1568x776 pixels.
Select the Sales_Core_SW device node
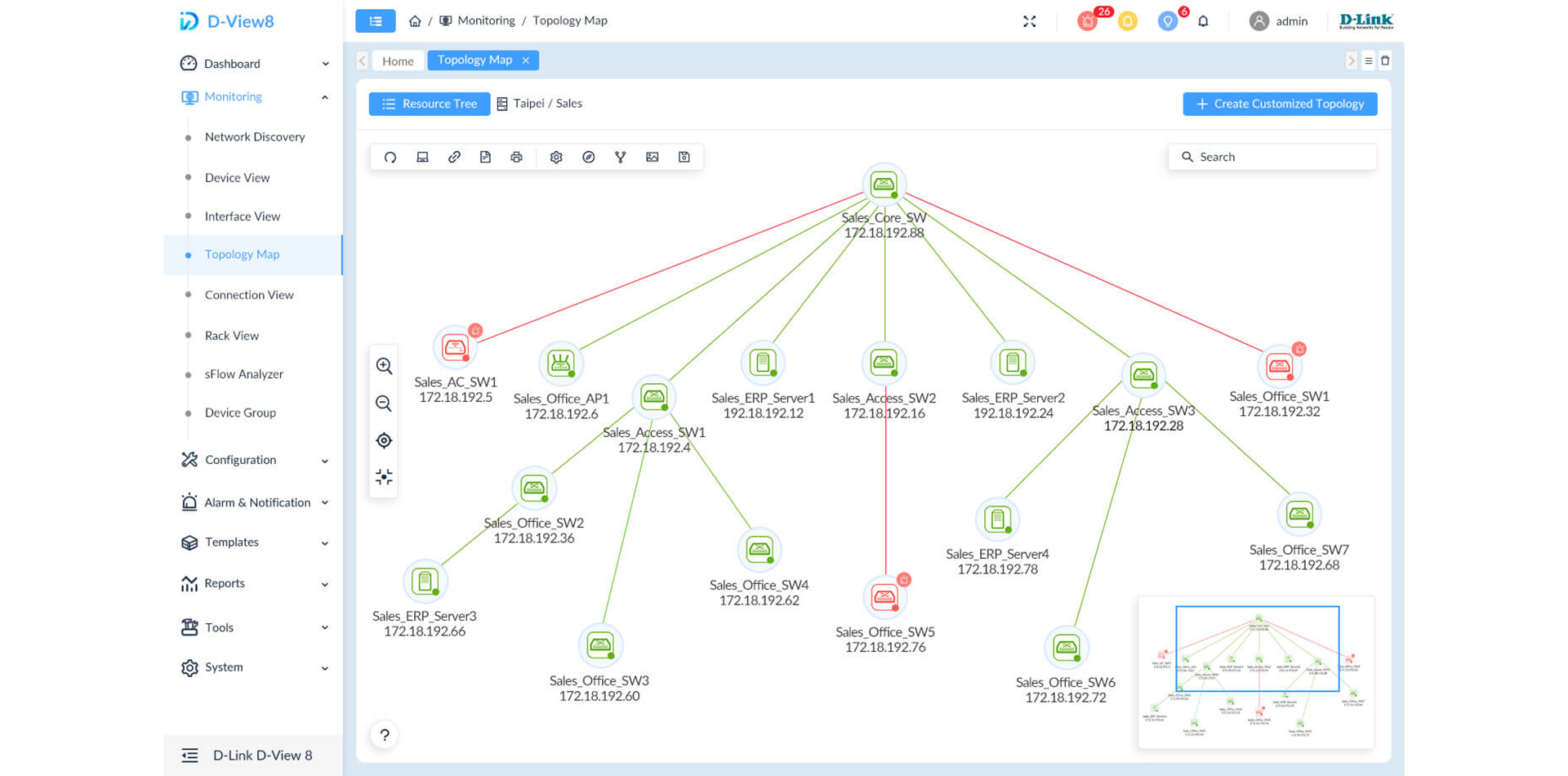[x=884, y=185]
